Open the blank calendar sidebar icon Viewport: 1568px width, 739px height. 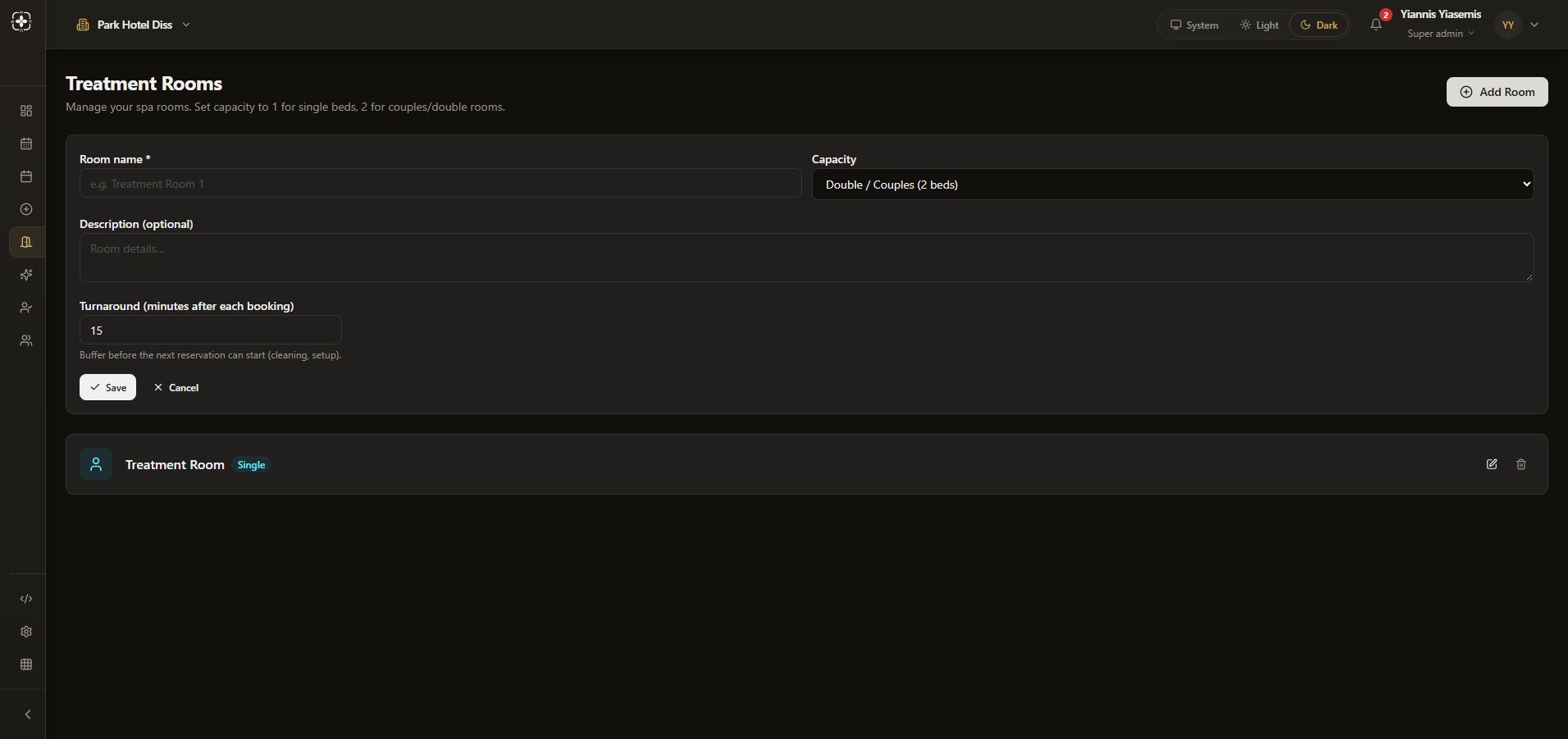[x=26, y=176]
